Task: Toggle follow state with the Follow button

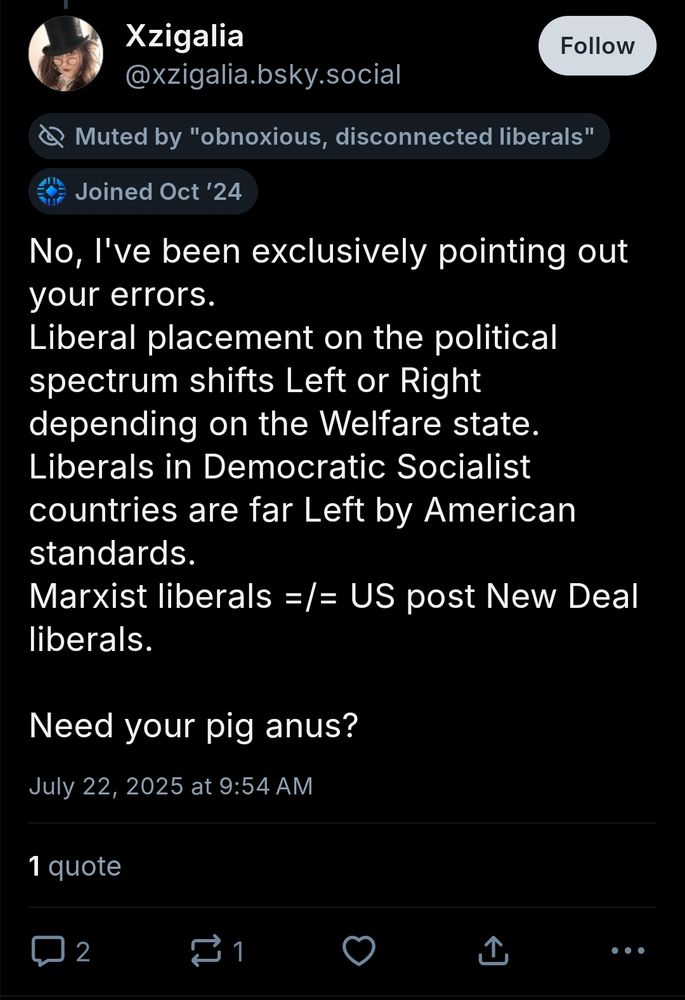Action: [x=597, y=45]
